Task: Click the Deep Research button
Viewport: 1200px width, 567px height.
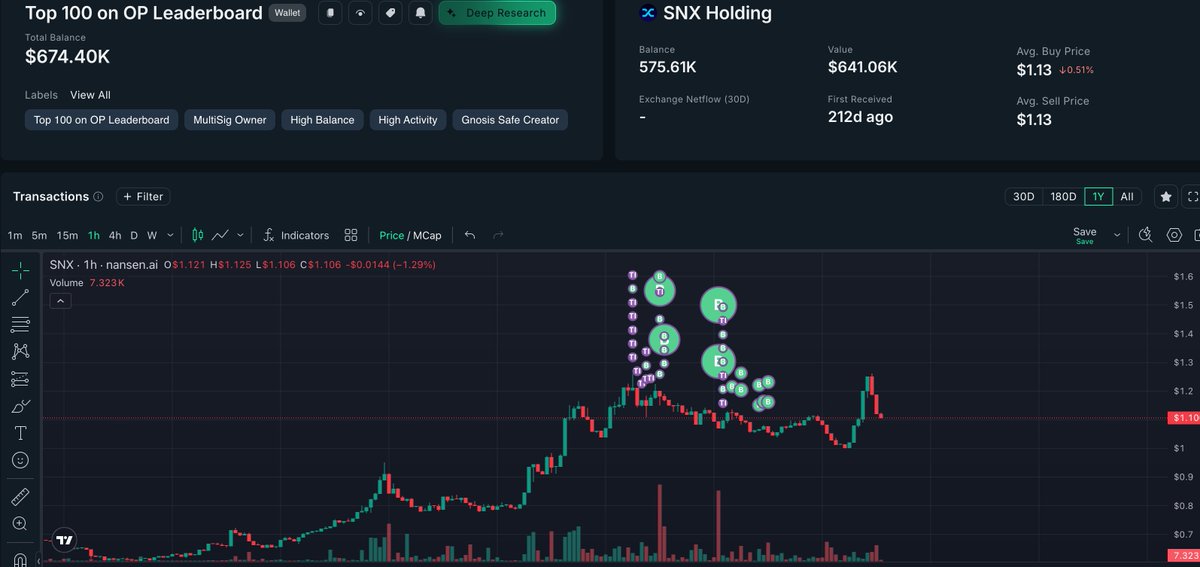Action: [496, 13]
